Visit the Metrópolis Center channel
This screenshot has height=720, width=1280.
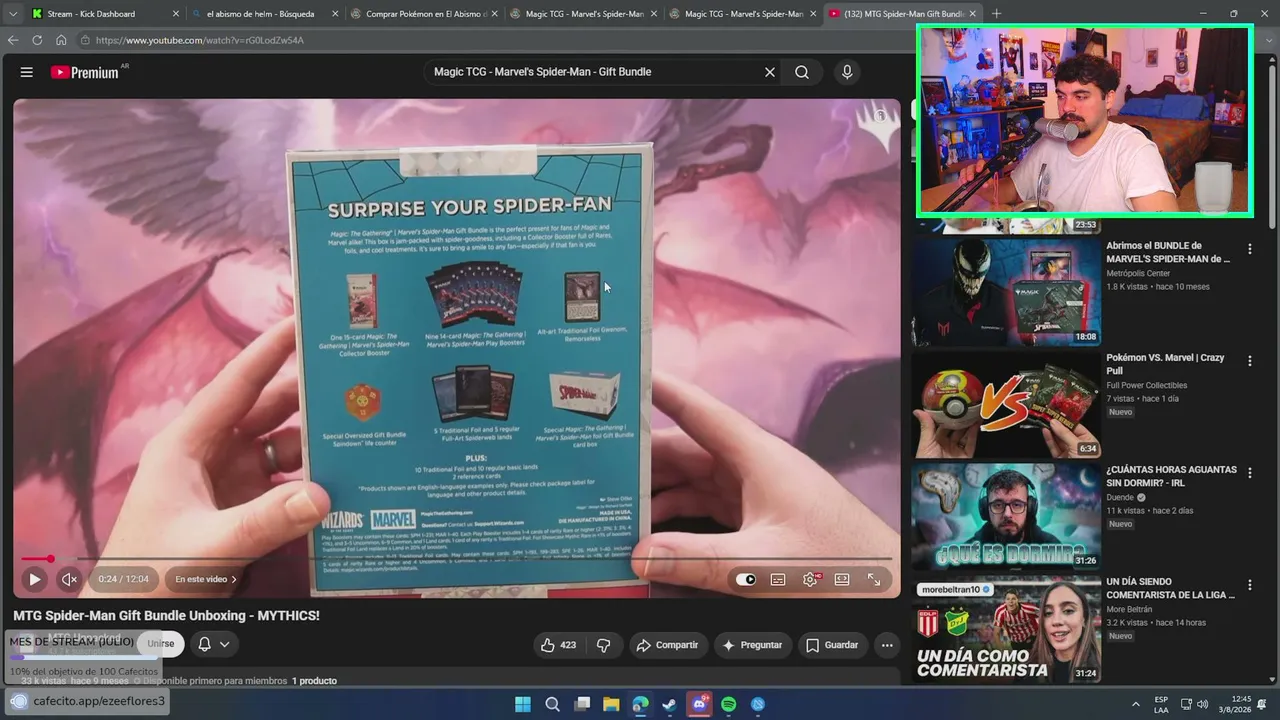tap(1138, 273)
